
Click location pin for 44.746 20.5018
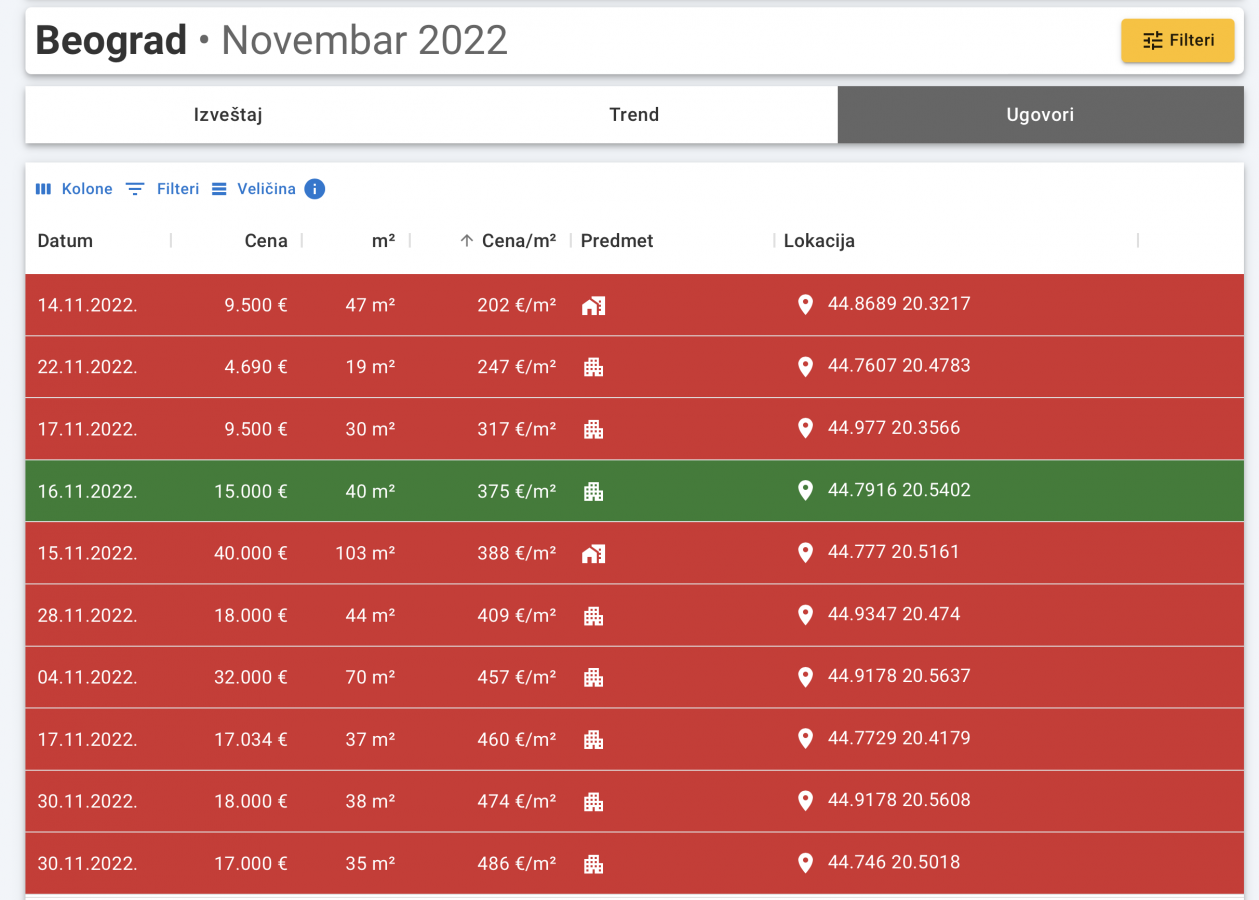pyautogui.click(x=805, y=863)
